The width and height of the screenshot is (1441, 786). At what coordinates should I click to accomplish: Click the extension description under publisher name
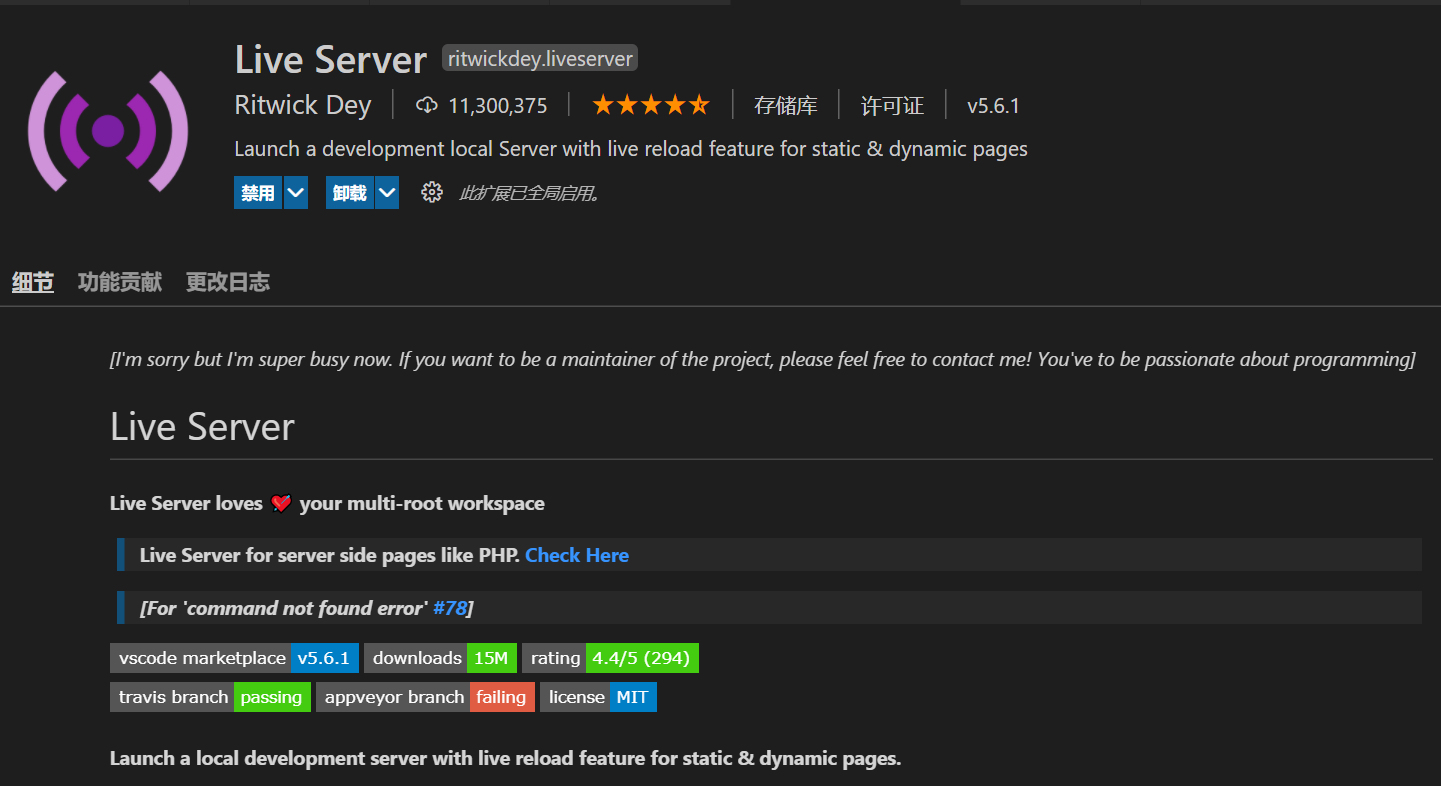[631, 149]
